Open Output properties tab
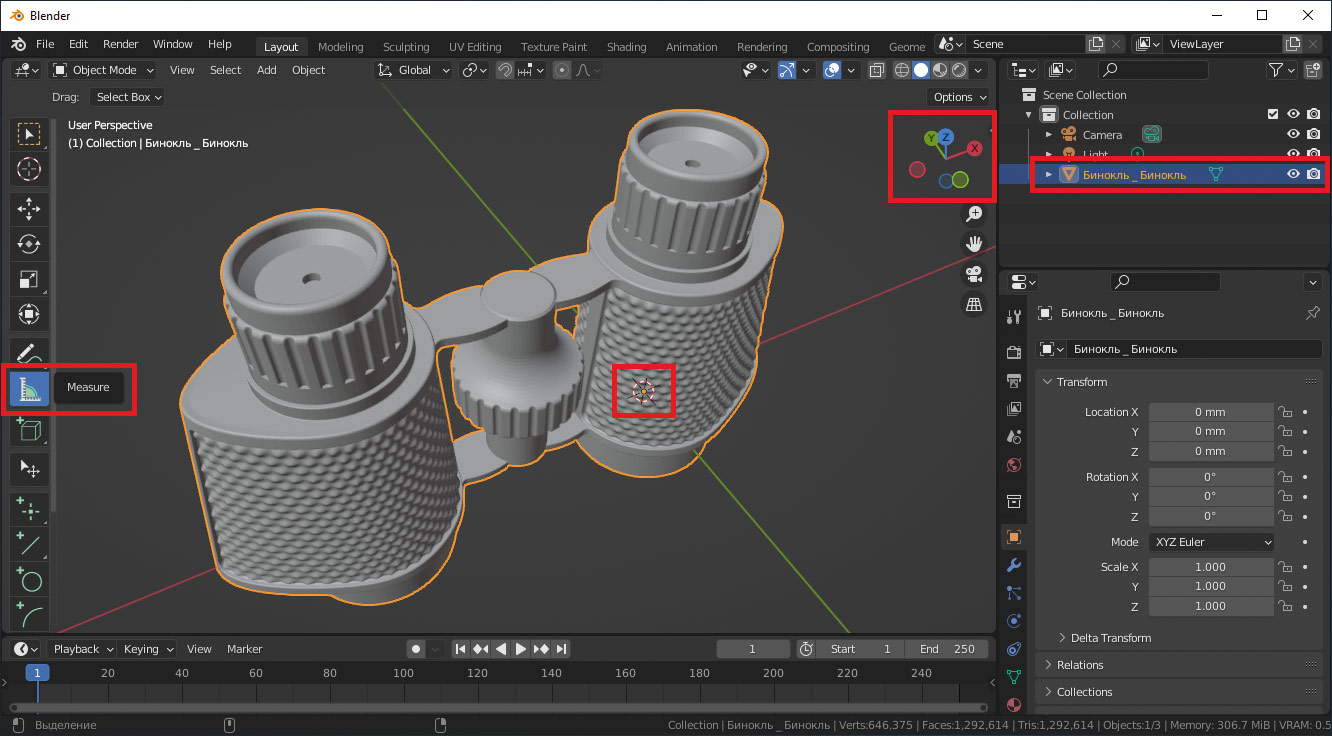 click(x=1014, y=381)
